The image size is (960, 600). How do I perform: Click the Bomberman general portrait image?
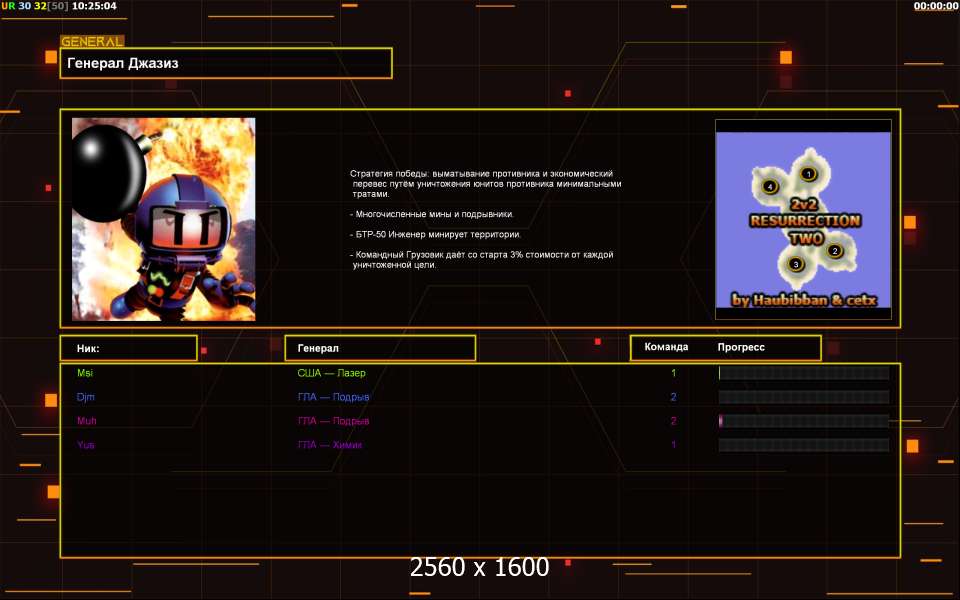click(163, 219)
